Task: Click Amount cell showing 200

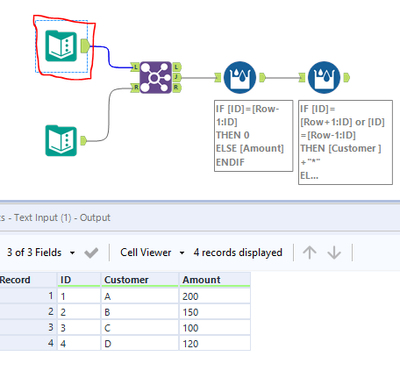Action: [215, 296]
